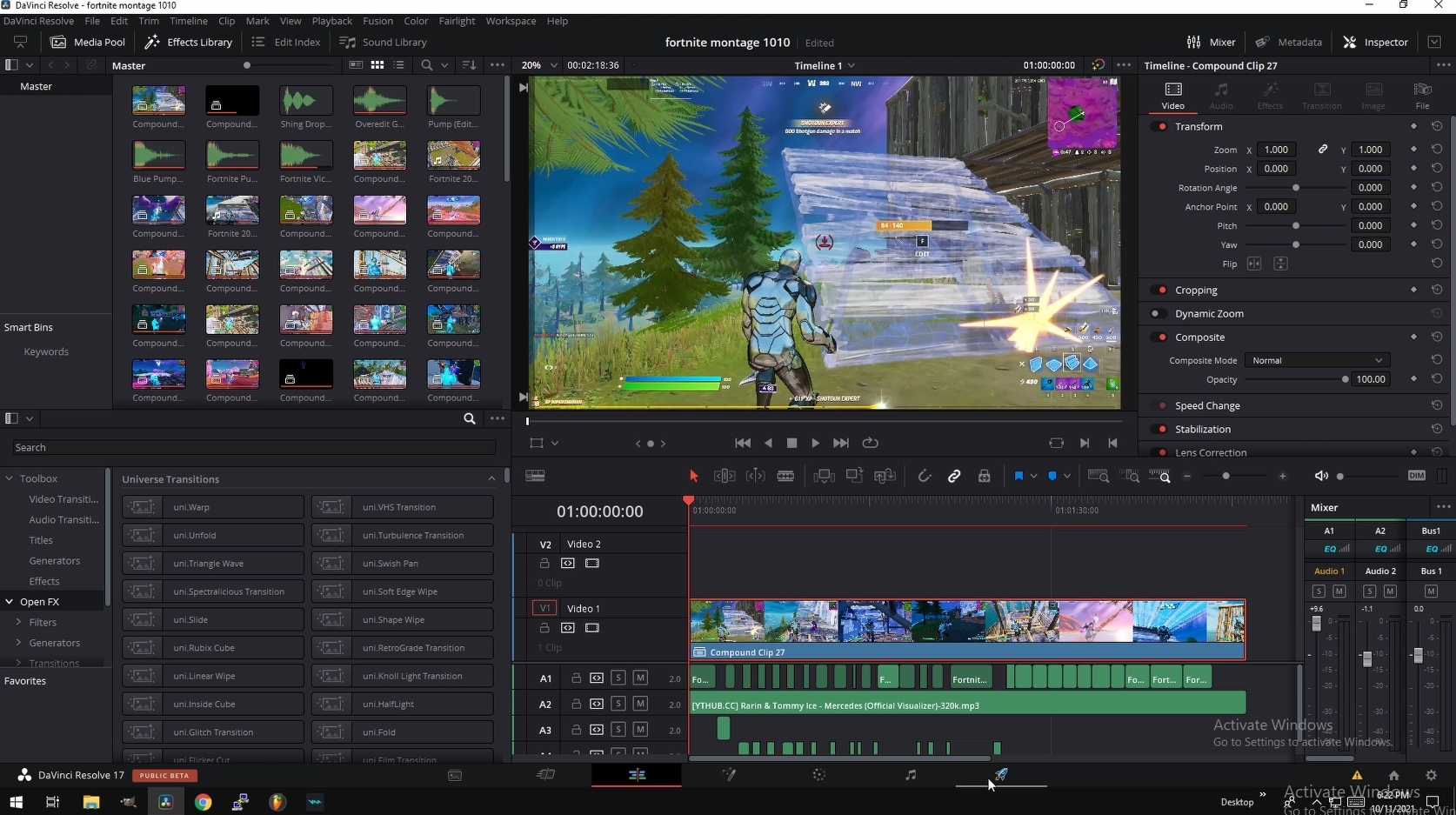Open the Media page icon

455,775
